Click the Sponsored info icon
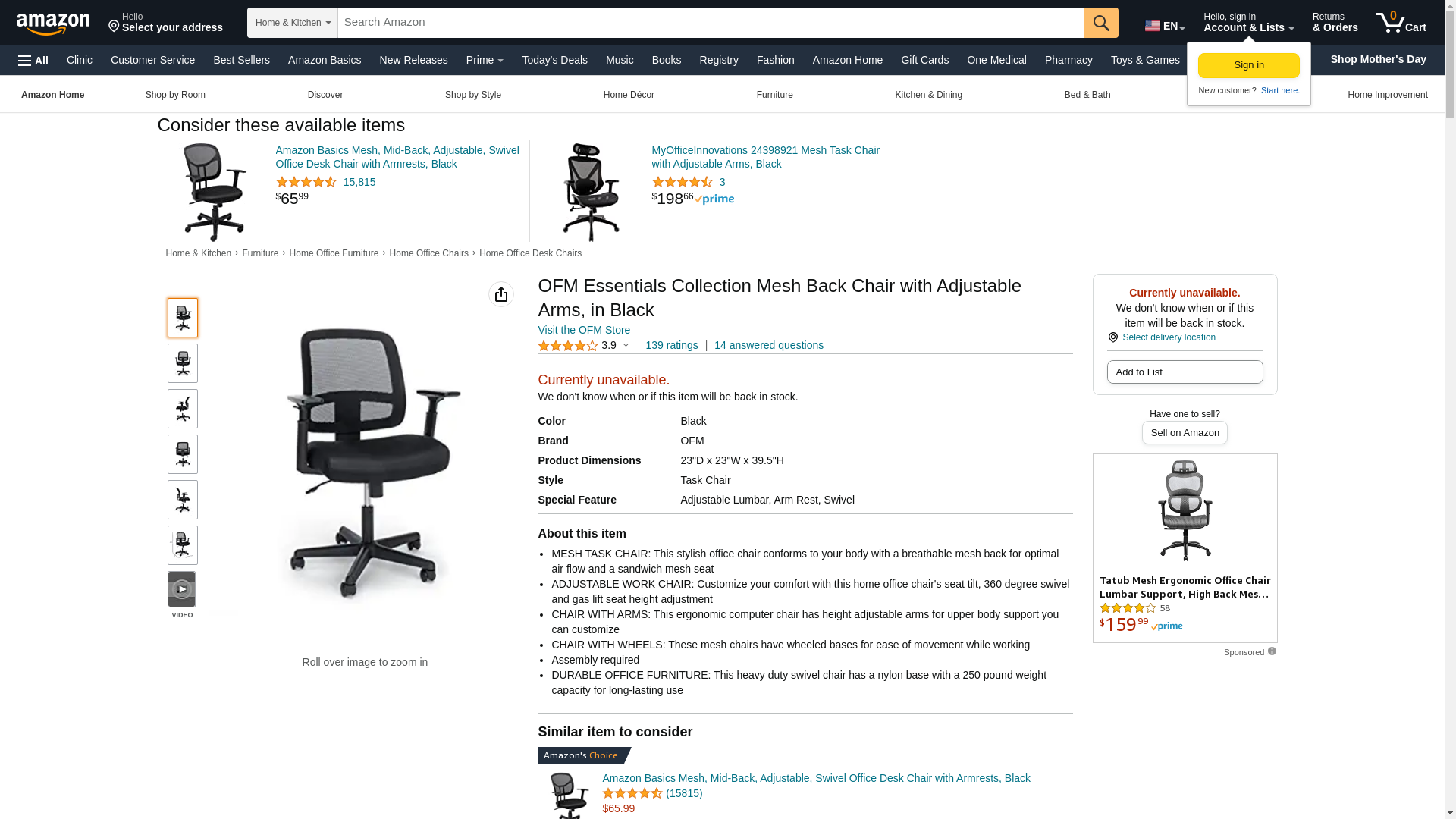Viewport: 1456px width, 819px height. click(x=1272, y=651)
